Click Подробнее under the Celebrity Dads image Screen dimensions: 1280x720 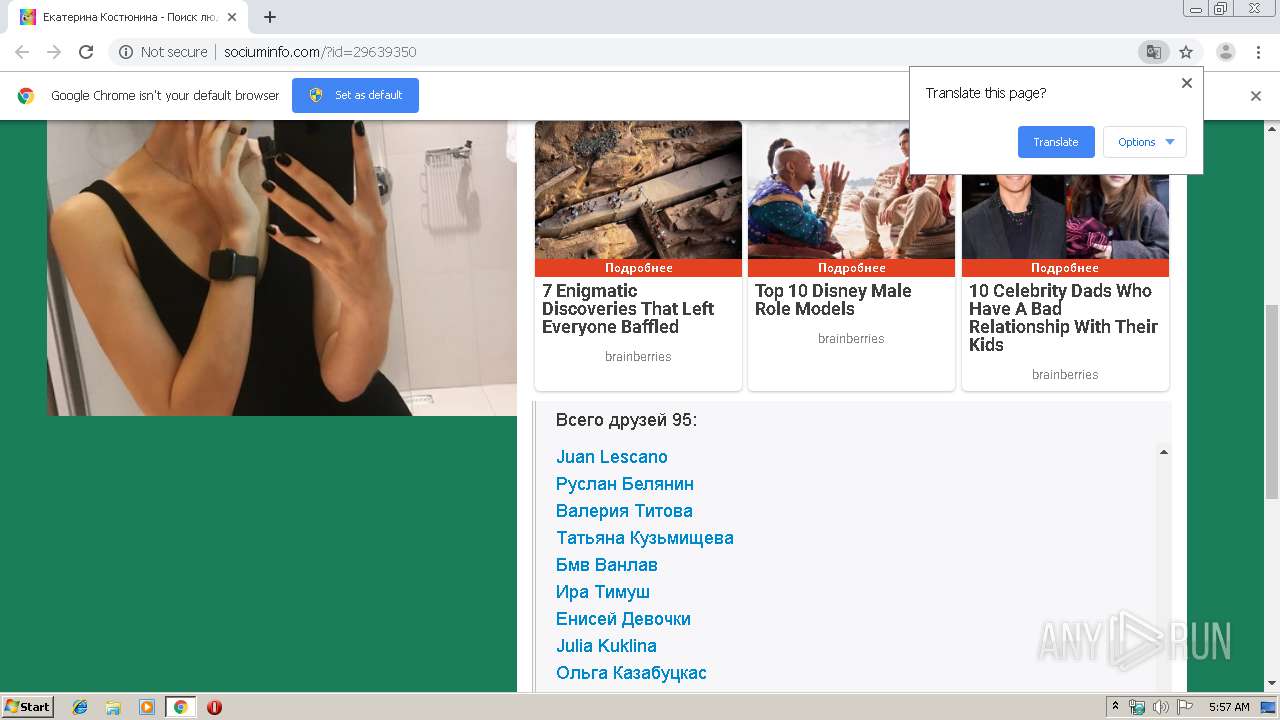click(x=1065, y=268)
